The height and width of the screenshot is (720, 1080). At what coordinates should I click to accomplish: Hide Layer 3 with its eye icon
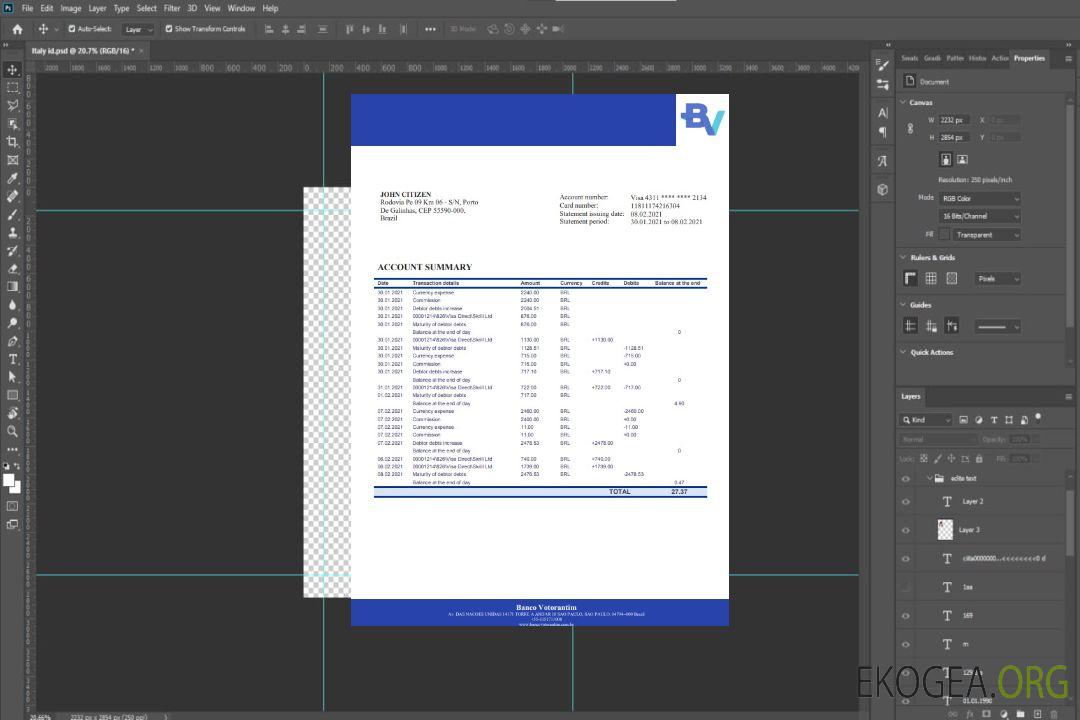coord(906,531)
